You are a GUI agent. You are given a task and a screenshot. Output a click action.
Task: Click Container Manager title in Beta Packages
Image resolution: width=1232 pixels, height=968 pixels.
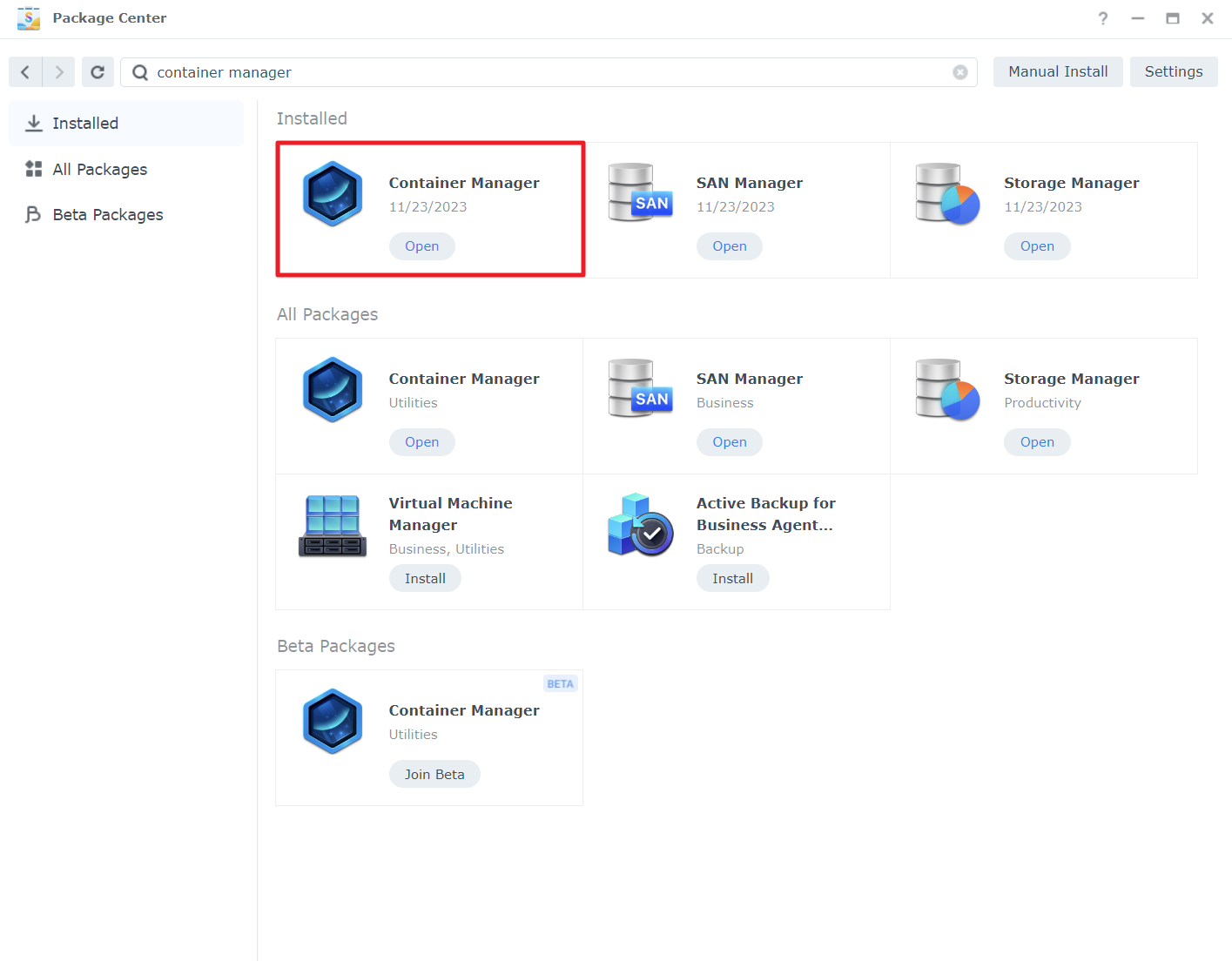tap(464, 710)
